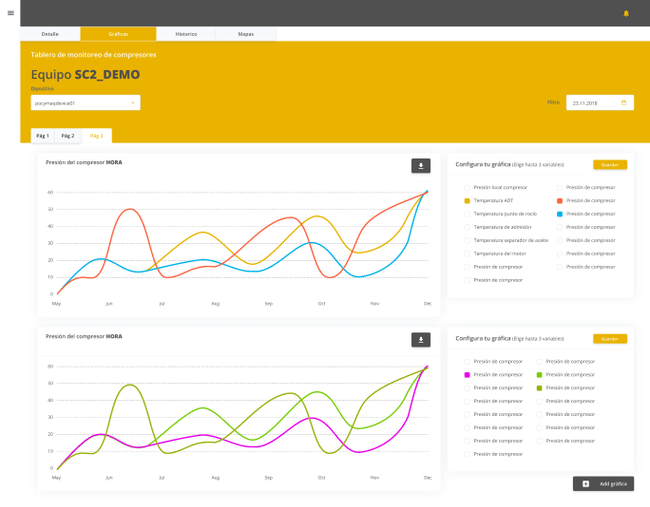Open the calendar icon in date filter

[624, 102]
